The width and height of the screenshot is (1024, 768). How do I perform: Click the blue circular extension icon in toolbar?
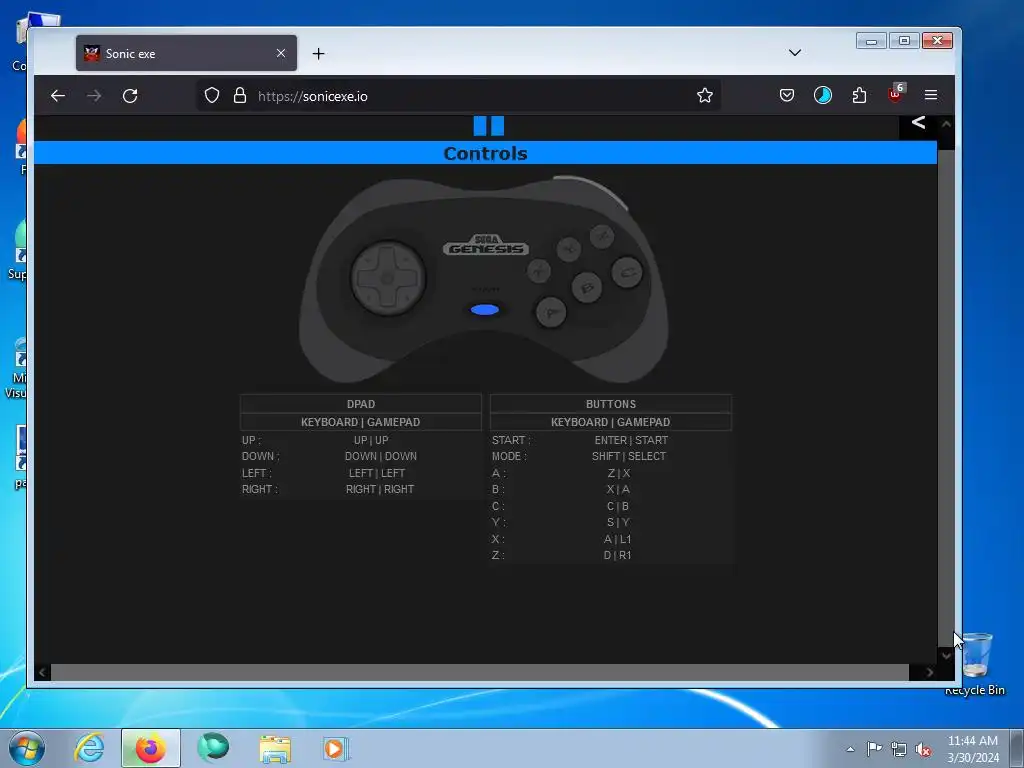pyautogui.click(x=823, y=95)
